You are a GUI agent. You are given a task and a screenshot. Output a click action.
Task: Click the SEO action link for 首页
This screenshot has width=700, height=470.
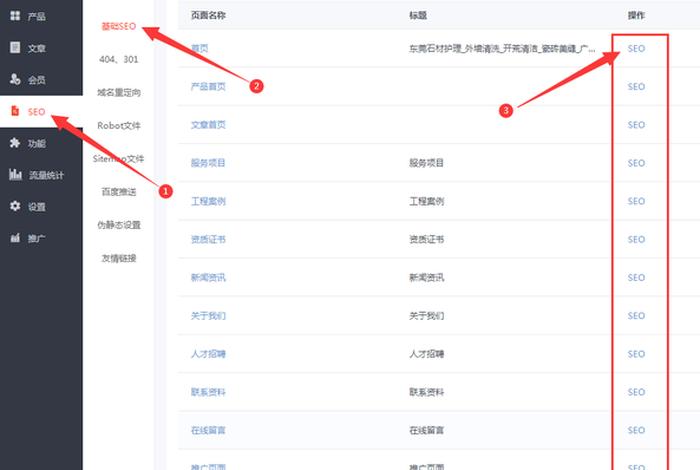click(x=636, y=48)
